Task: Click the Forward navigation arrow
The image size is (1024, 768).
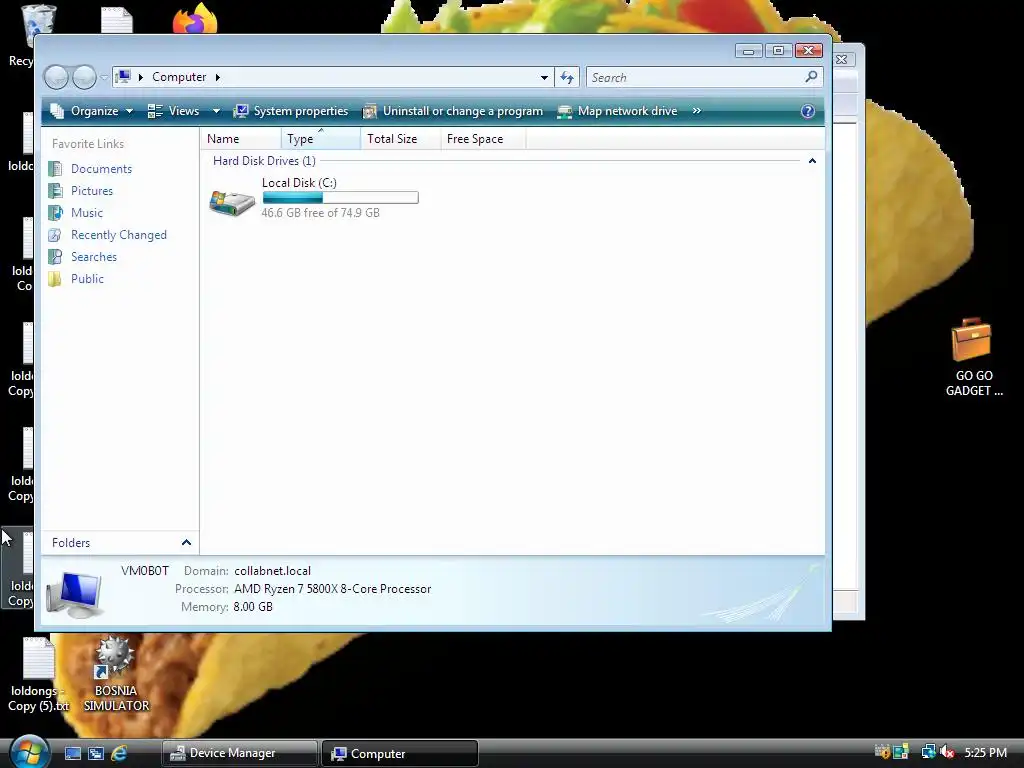Action: [x=84, y=78]
